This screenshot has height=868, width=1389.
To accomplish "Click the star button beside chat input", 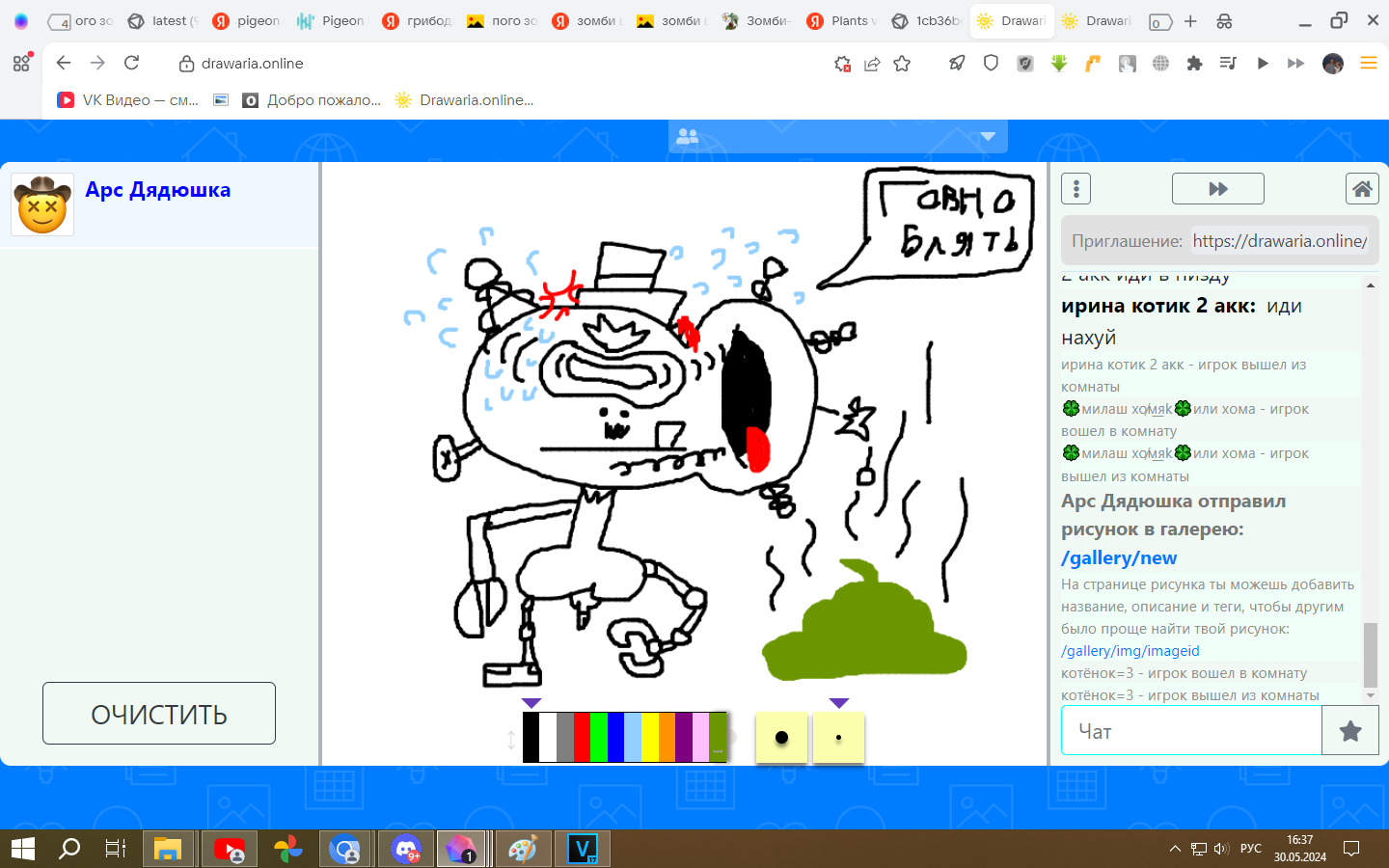I will (1350, 731).
